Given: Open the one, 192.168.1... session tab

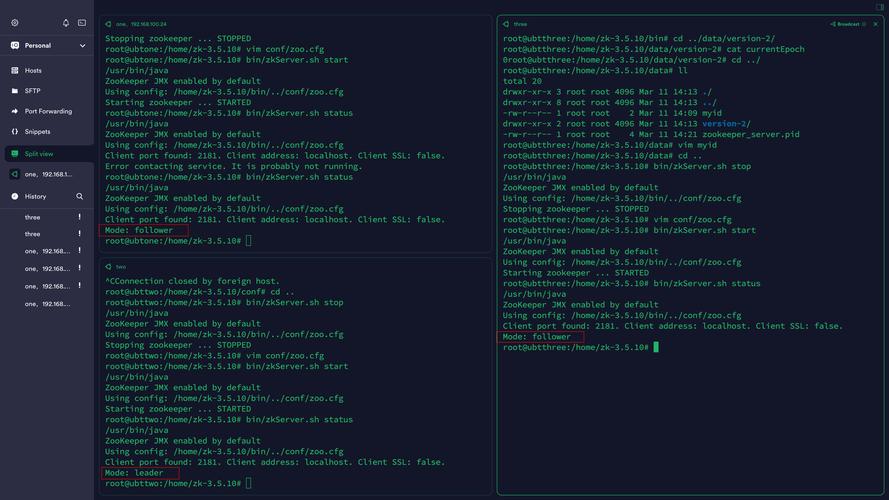Looking at the screenshot, I should (48, 174).
